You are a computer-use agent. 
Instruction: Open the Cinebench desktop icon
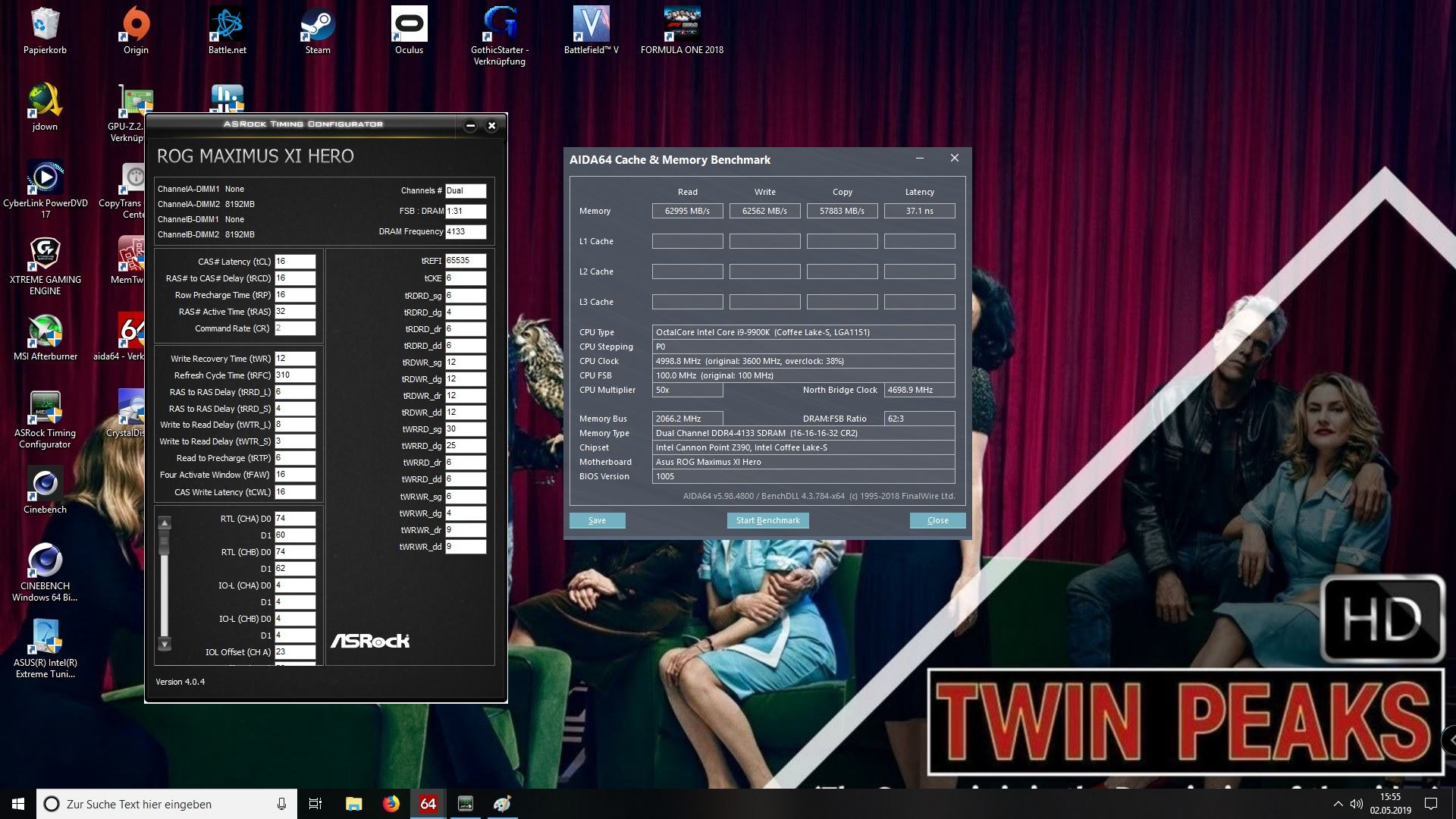pyautogui.click(x=45, y=491)
